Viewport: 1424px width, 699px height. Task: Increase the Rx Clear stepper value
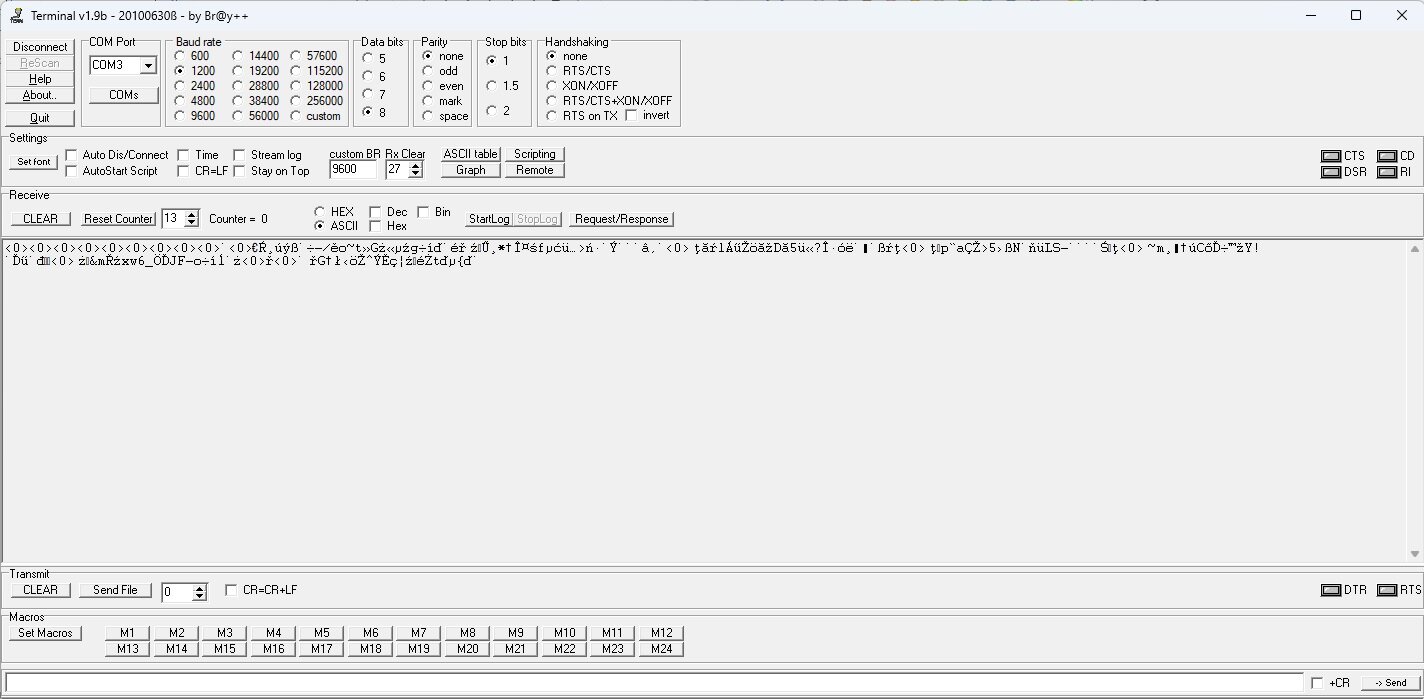point(416,166)
